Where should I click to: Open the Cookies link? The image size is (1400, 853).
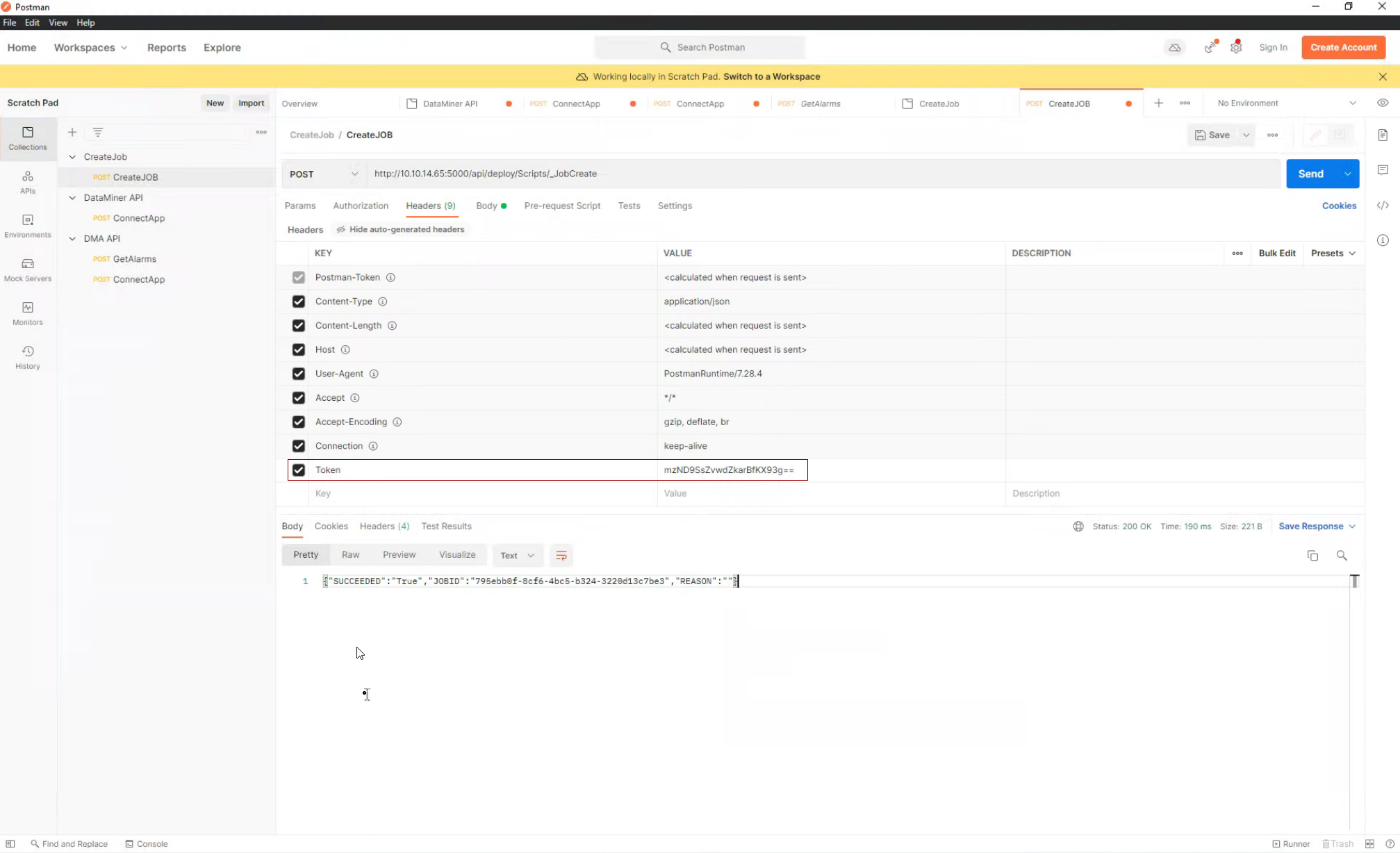point(1339,206)
